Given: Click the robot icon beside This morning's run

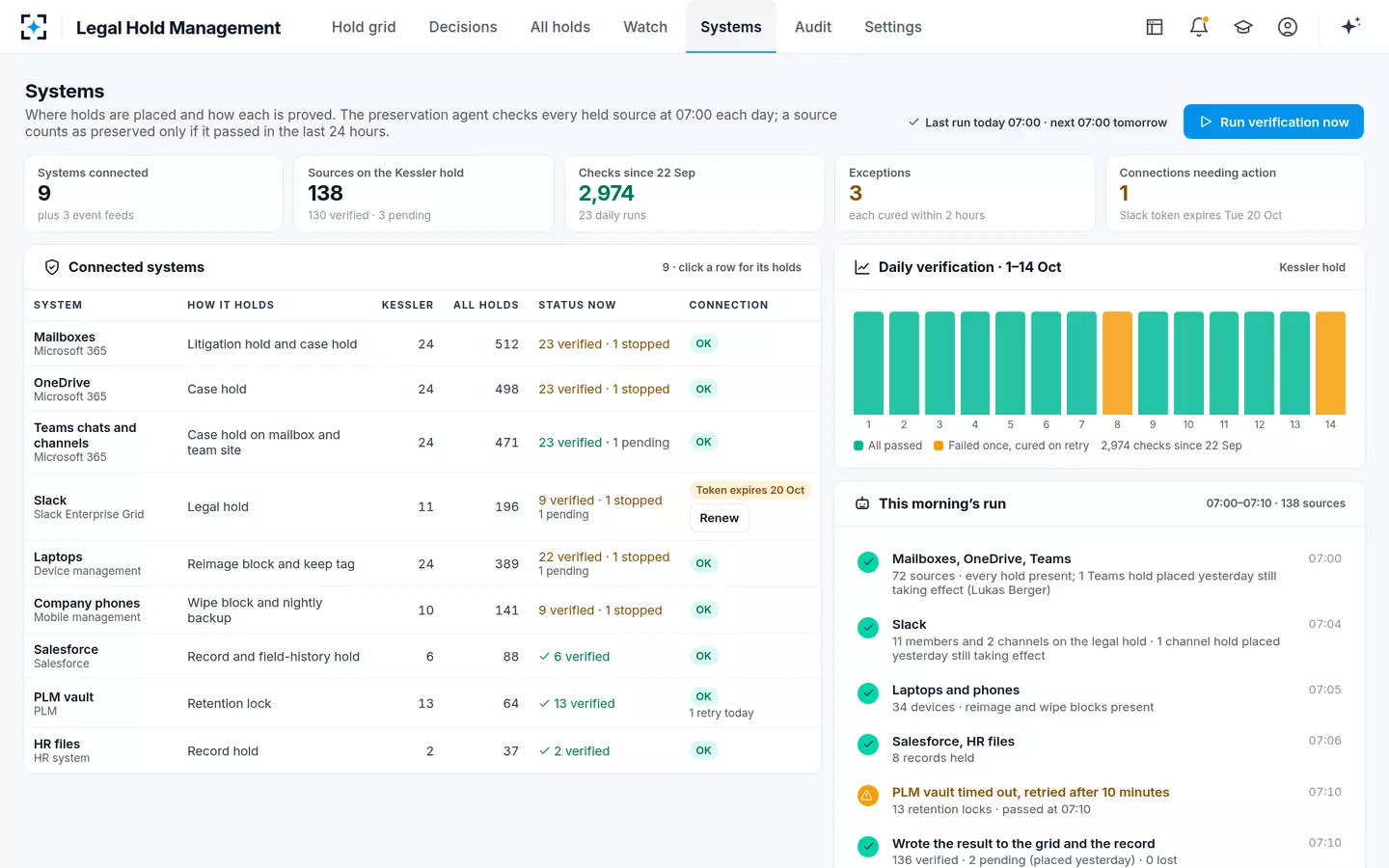Looking at the screenshot, I should click(x=862, y=503).
